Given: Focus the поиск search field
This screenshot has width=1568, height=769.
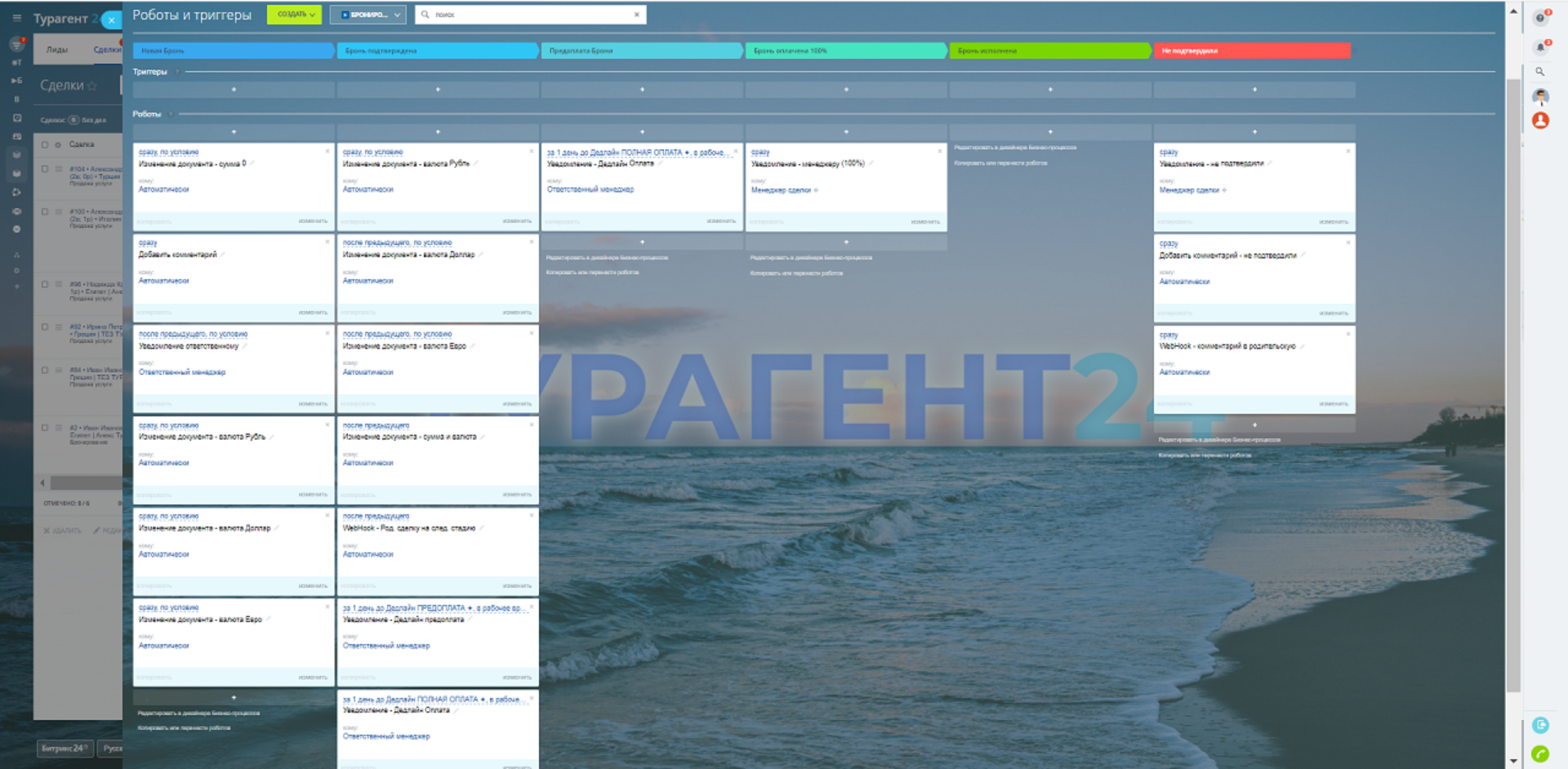Looking at the screenshot, I should (x=531, y=15).
